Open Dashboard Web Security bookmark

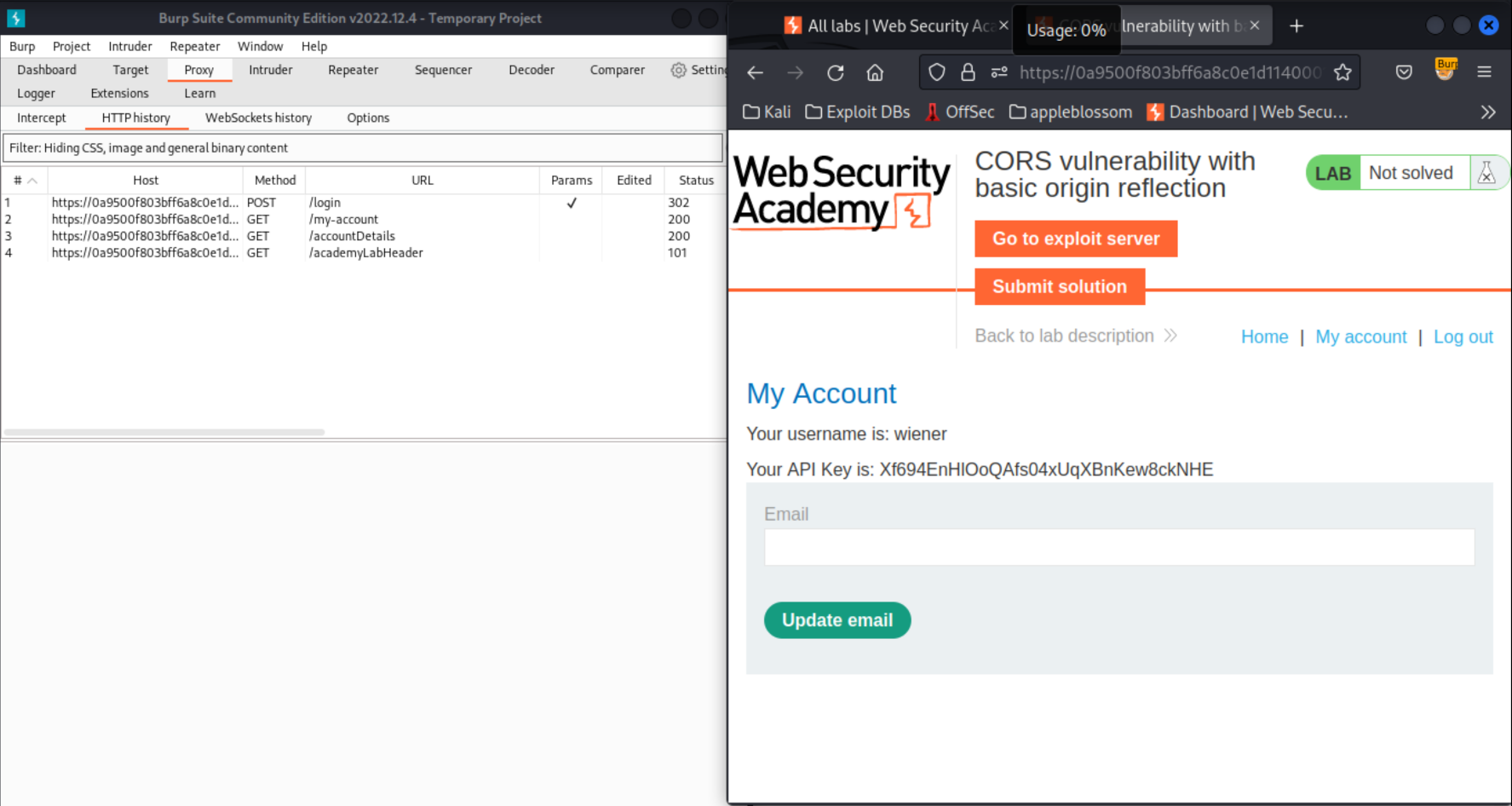click(1247, 112)
